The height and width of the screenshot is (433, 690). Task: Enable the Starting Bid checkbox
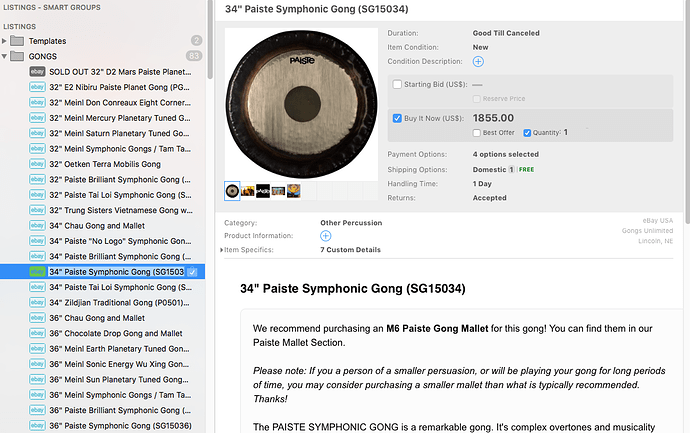[x=397, y=84]
